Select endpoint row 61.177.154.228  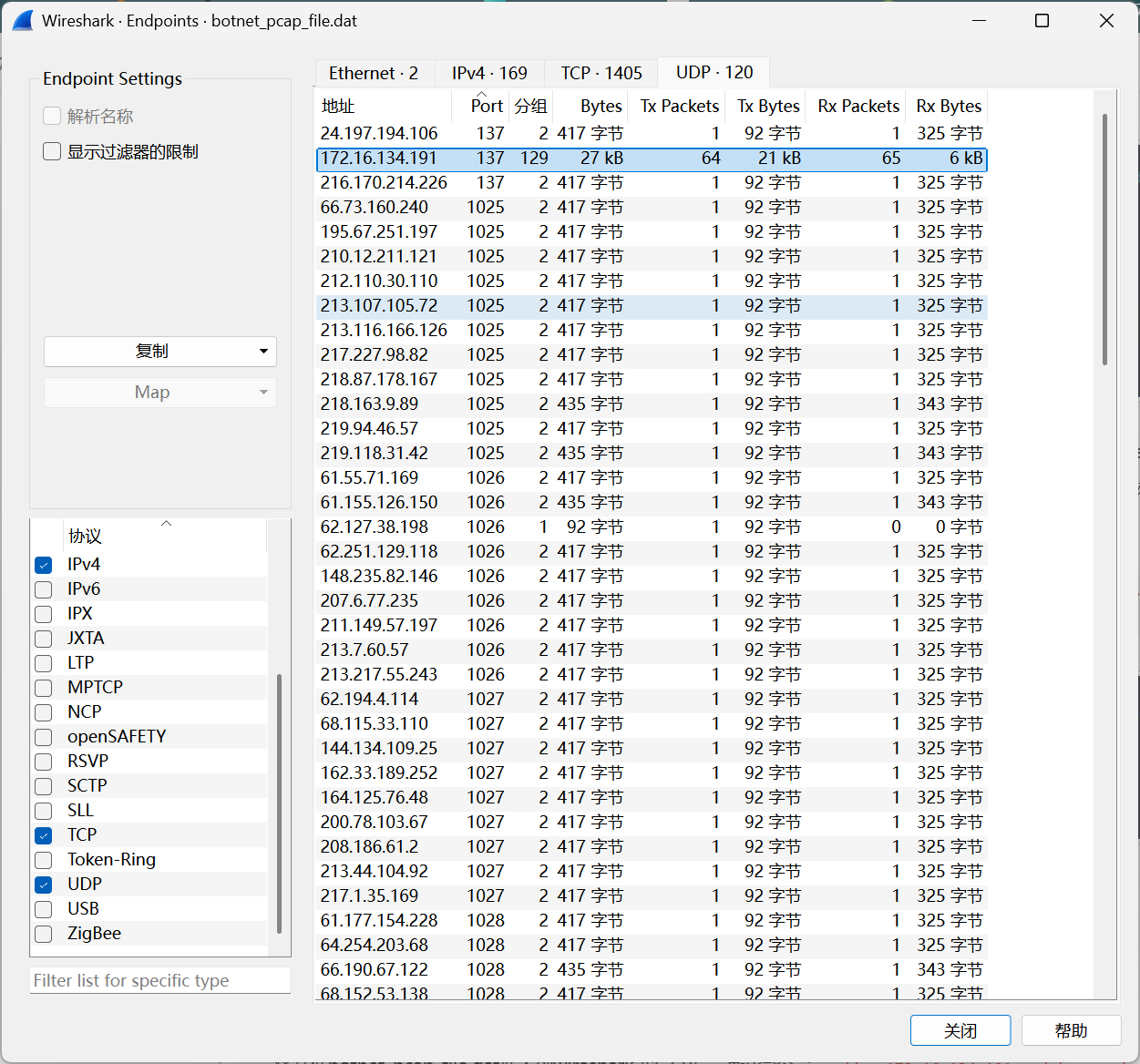pos(652,921)
